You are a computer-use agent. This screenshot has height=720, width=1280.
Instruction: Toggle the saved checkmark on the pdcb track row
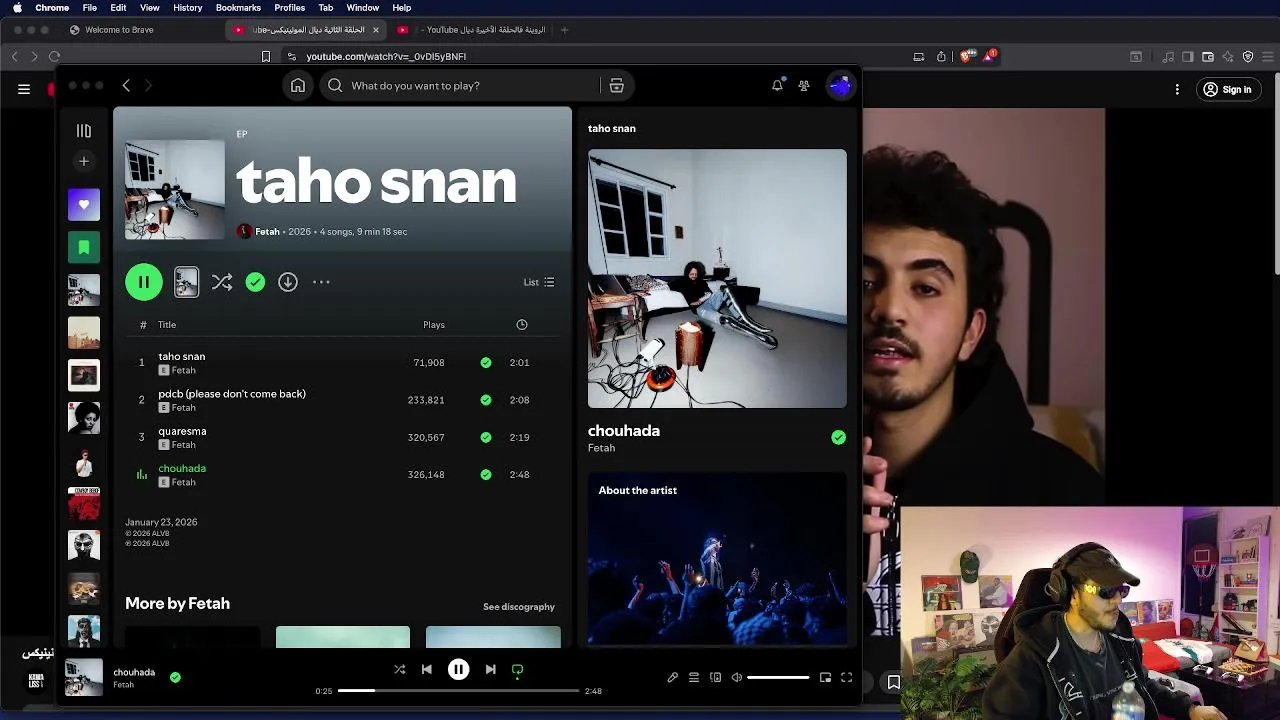[x=486, y=400]
